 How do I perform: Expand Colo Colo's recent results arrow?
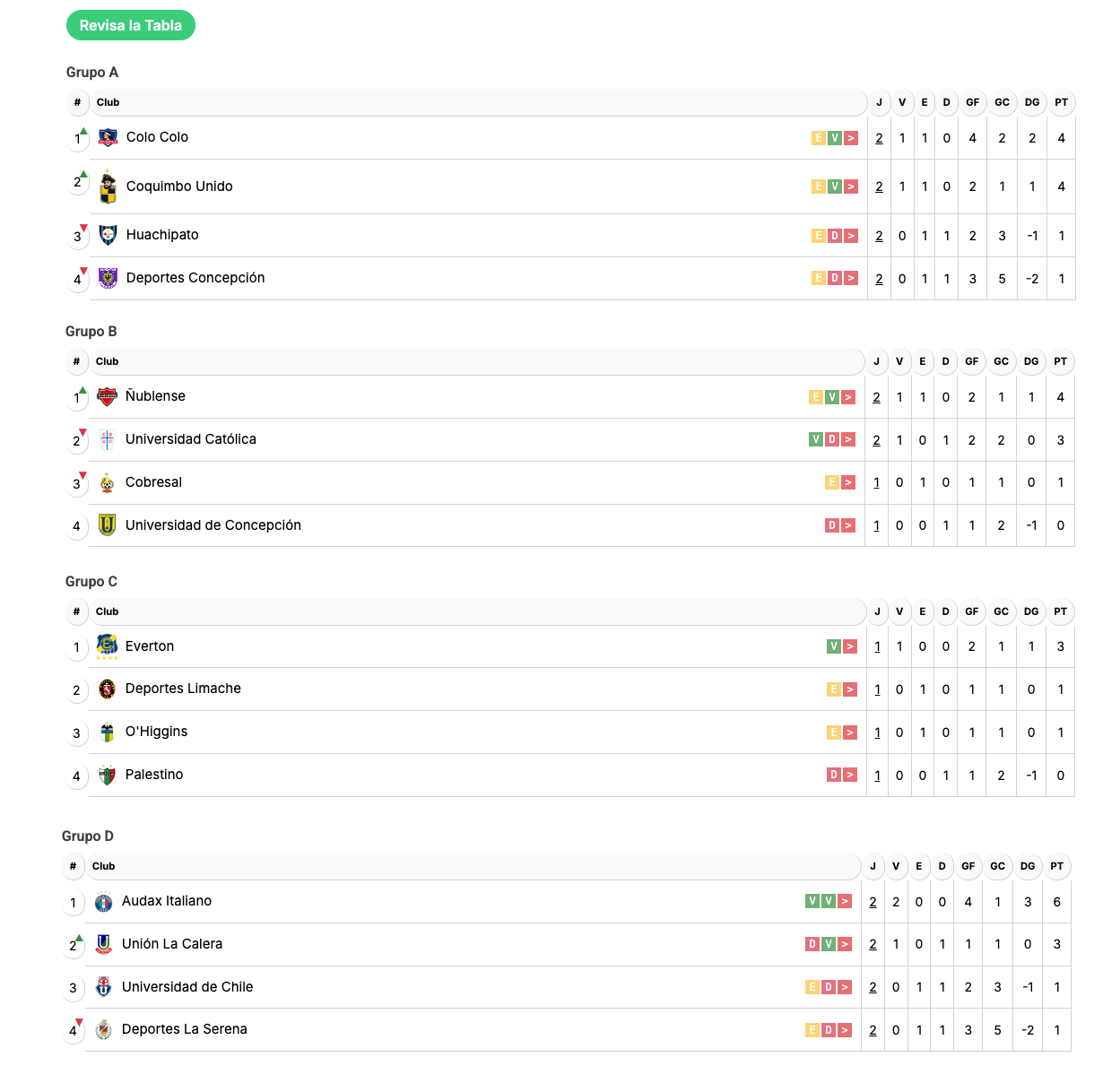(x=851, y=138)
